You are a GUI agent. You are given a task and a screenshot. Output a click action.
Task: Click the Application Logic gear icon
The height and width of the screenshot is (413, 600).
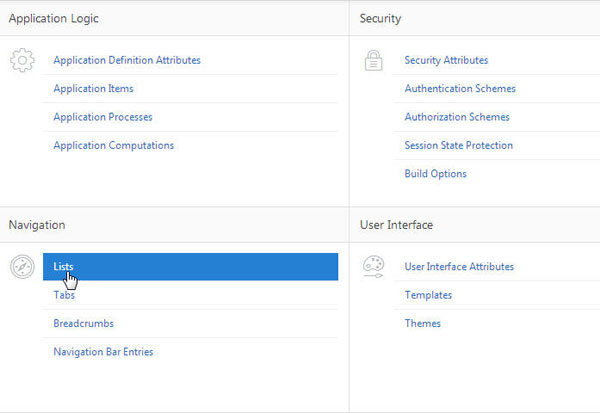click(22, 60)
